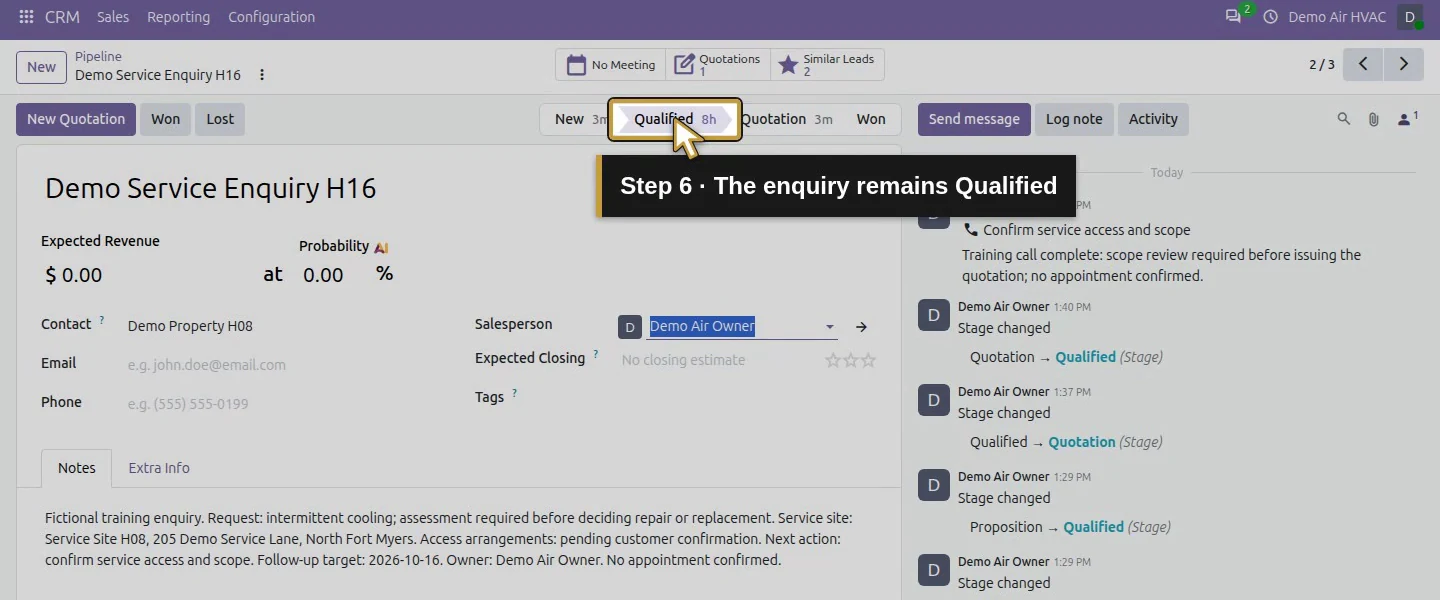Click into the Email input field

click(285, 365)
